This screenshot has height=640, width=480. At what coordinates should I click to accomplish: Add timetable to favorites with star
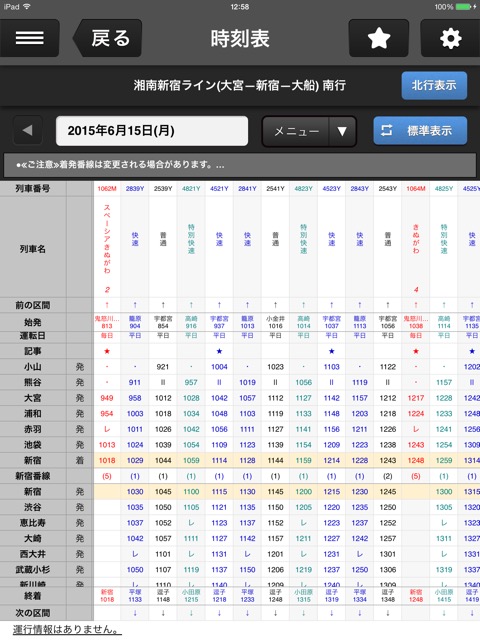point(379,38)
